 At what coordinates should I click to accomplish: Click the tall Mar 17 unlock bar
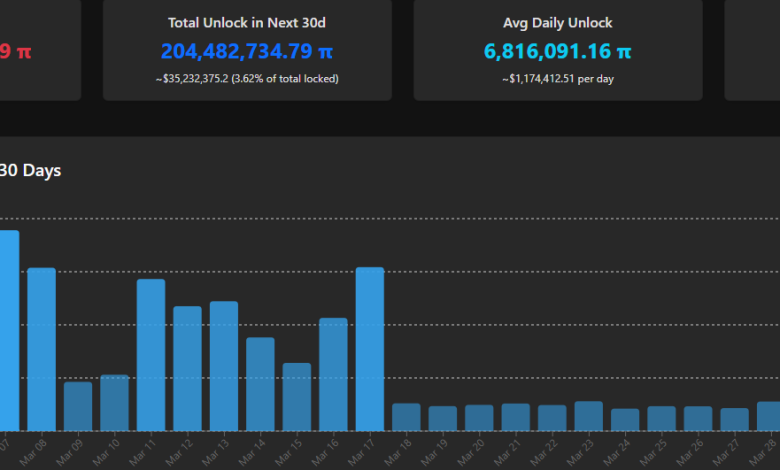point(370,349)
